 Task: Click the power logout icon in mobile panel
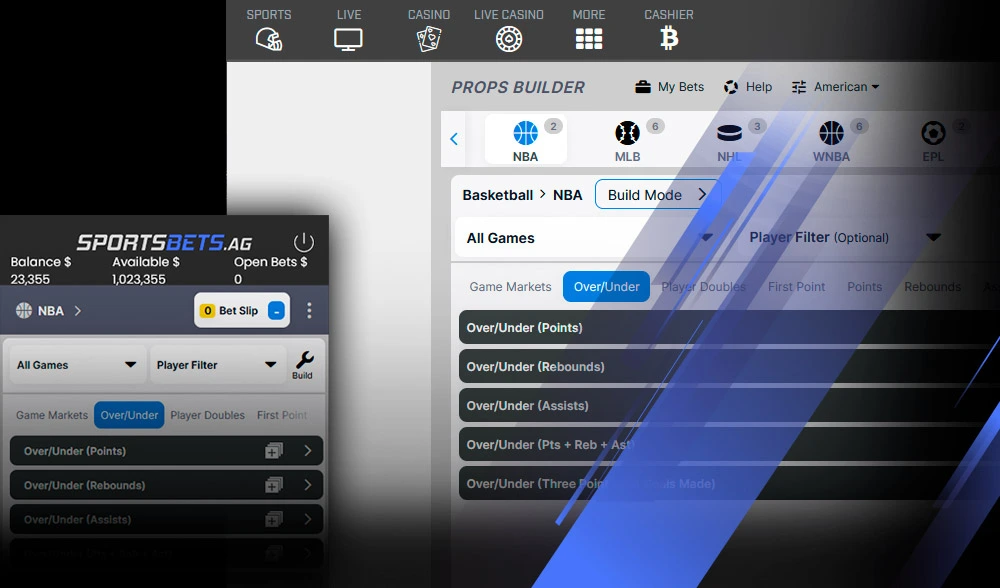click(304, 242)
